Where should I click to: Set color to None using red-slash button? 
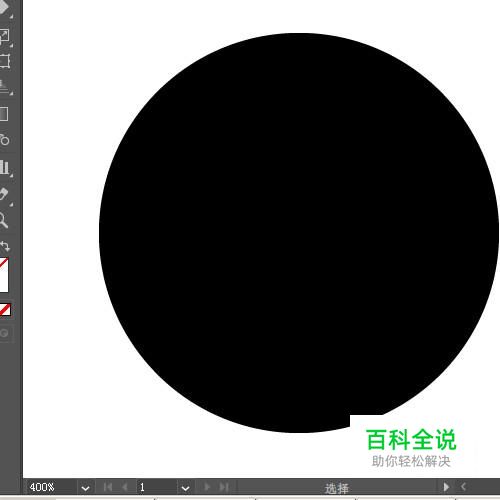5,310
